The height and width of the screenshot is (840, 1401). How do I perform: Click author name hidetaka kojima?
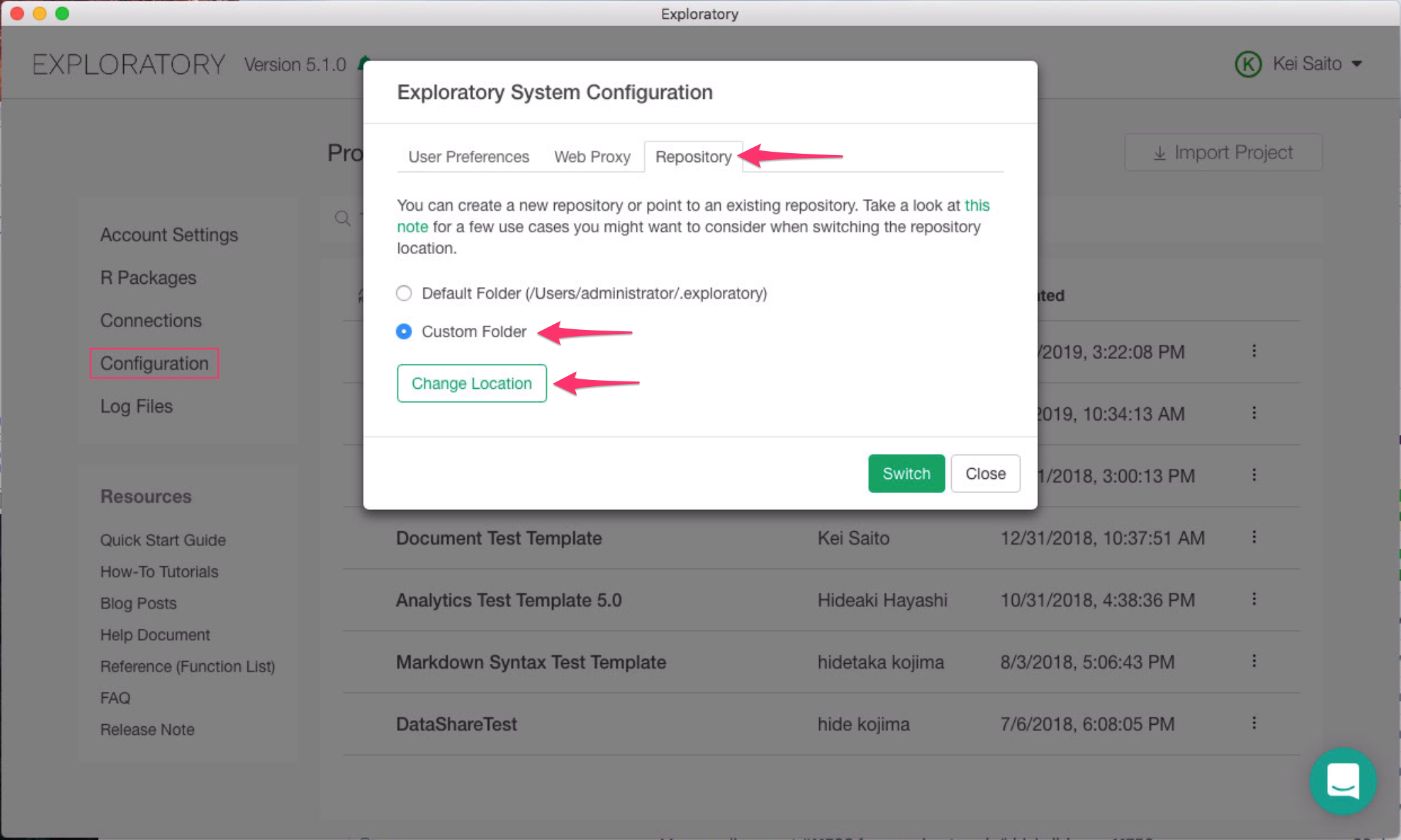[x=881, y=662]
